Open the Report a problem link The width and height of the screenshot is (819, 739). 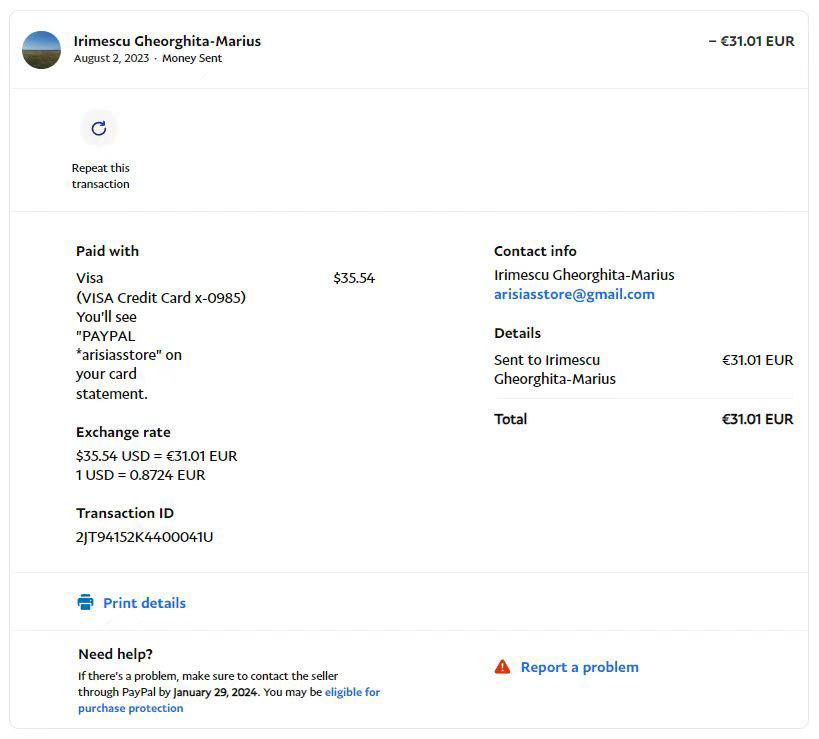(x=579, y=667)
